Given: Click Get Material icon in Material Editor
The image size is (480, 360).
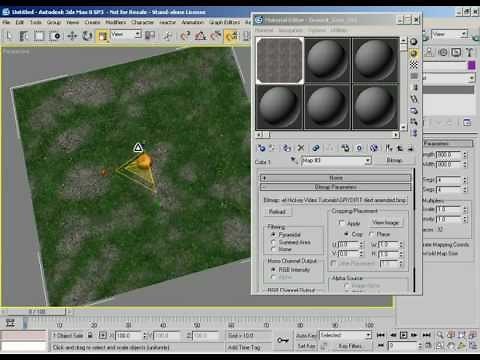Looking at the screenshot, I should click(x=262, y=148).
